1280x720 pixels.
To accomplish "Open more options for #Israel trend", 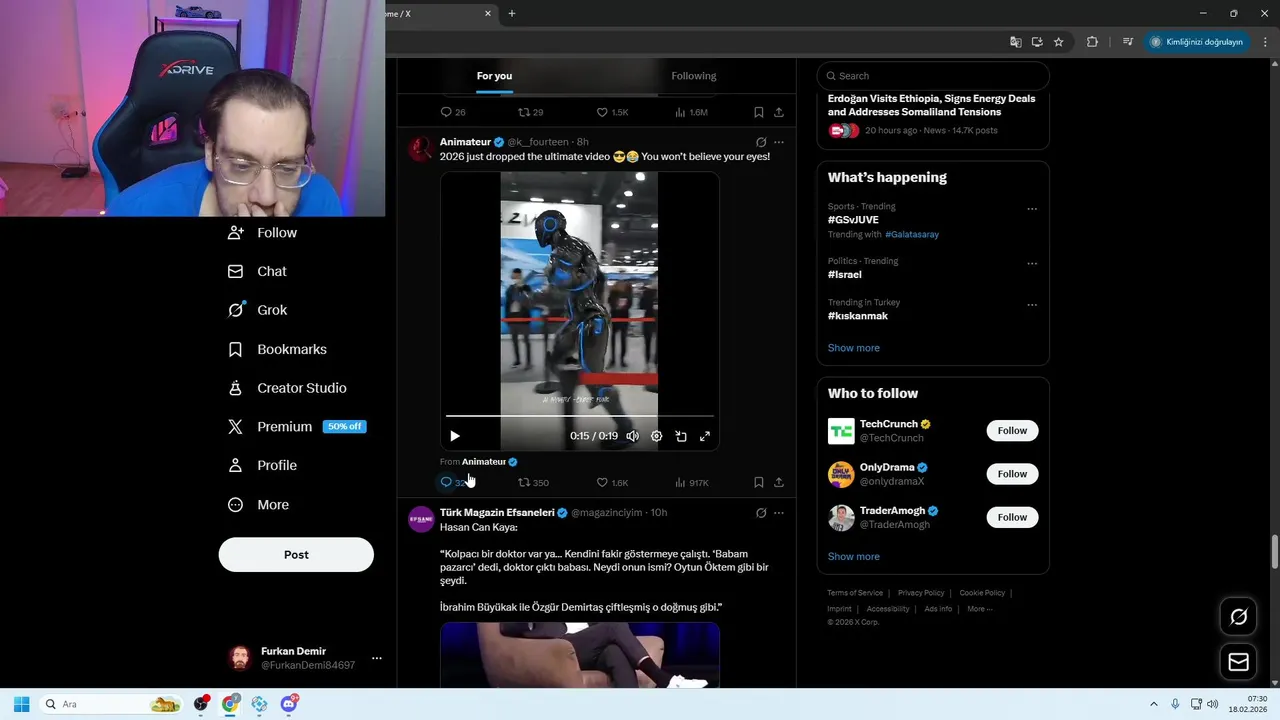I will (1032, 264).
